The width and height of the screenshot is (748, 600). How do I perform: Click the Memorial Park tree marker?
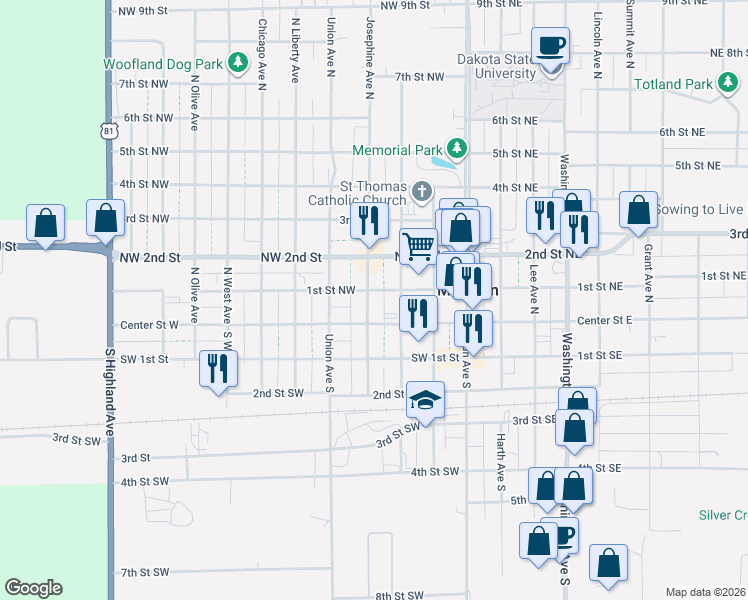[457, 148]
